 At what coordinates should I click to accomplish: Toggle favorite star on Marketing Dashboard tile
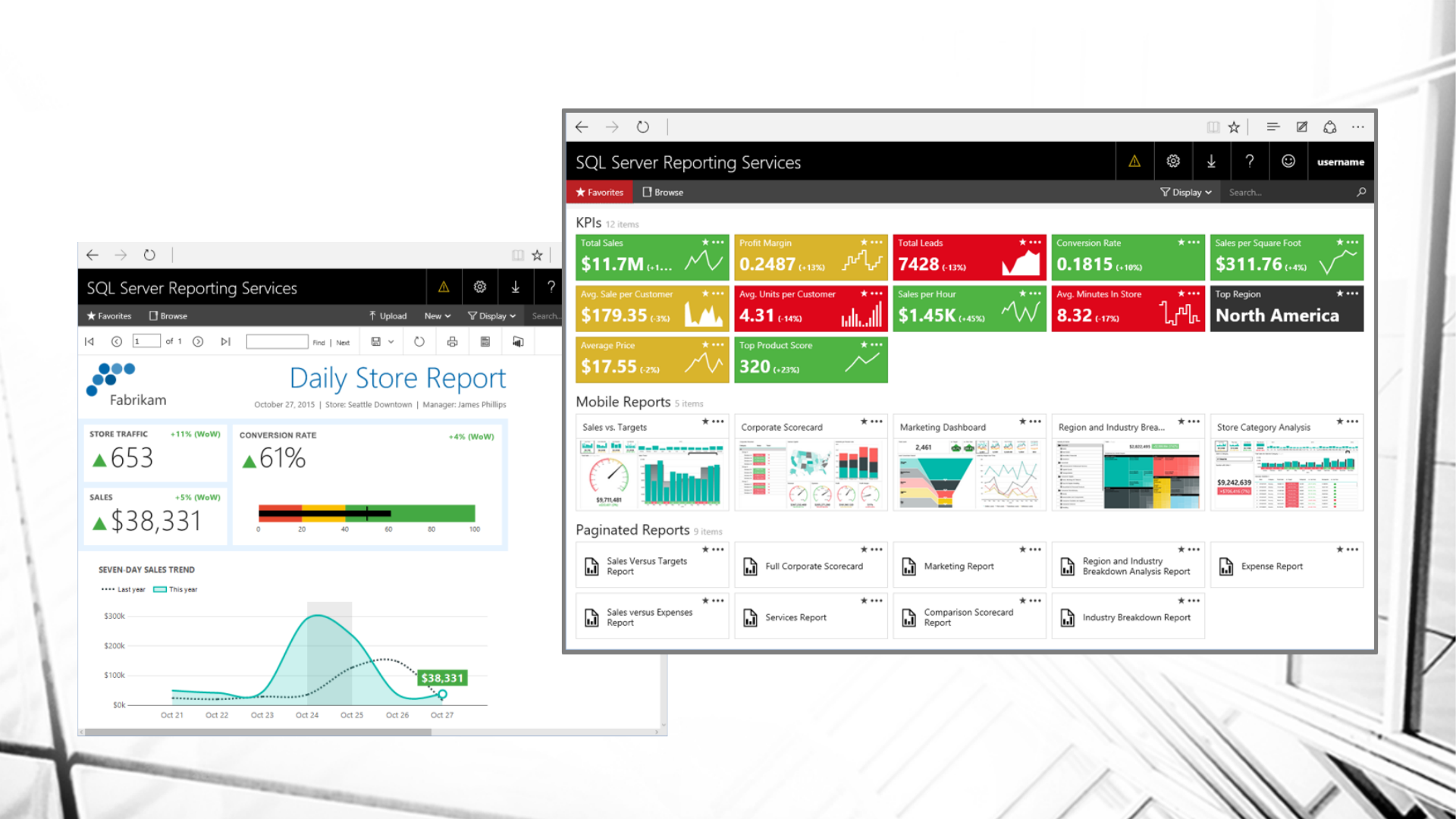coord(1023,422)
